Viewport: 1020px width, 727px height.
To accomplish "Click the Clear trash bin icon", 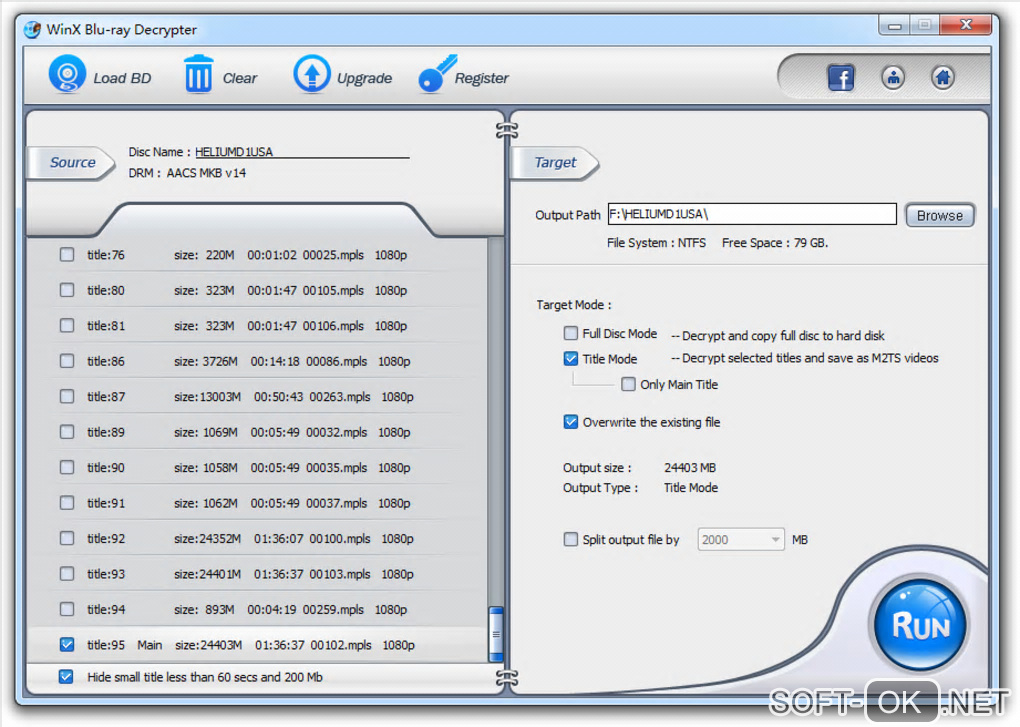I will [x=198, y=74].
